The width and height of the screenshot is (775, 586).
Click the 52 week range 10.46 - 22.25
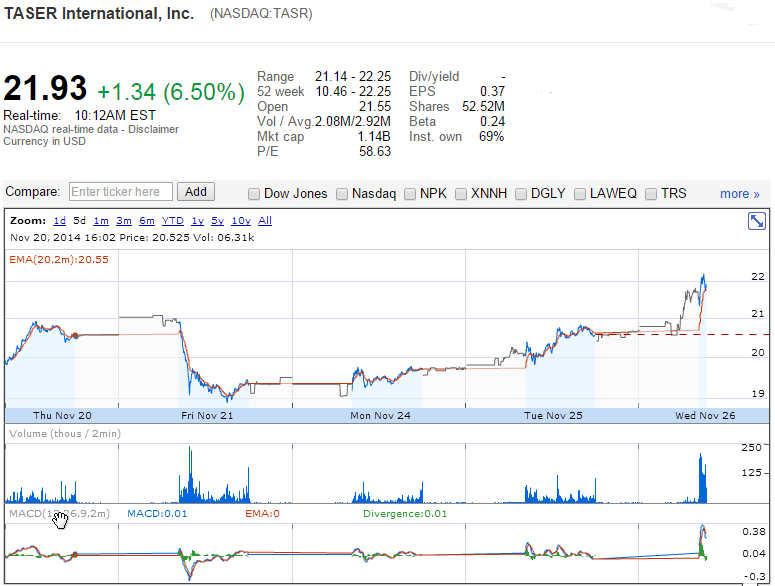point(353,91)
